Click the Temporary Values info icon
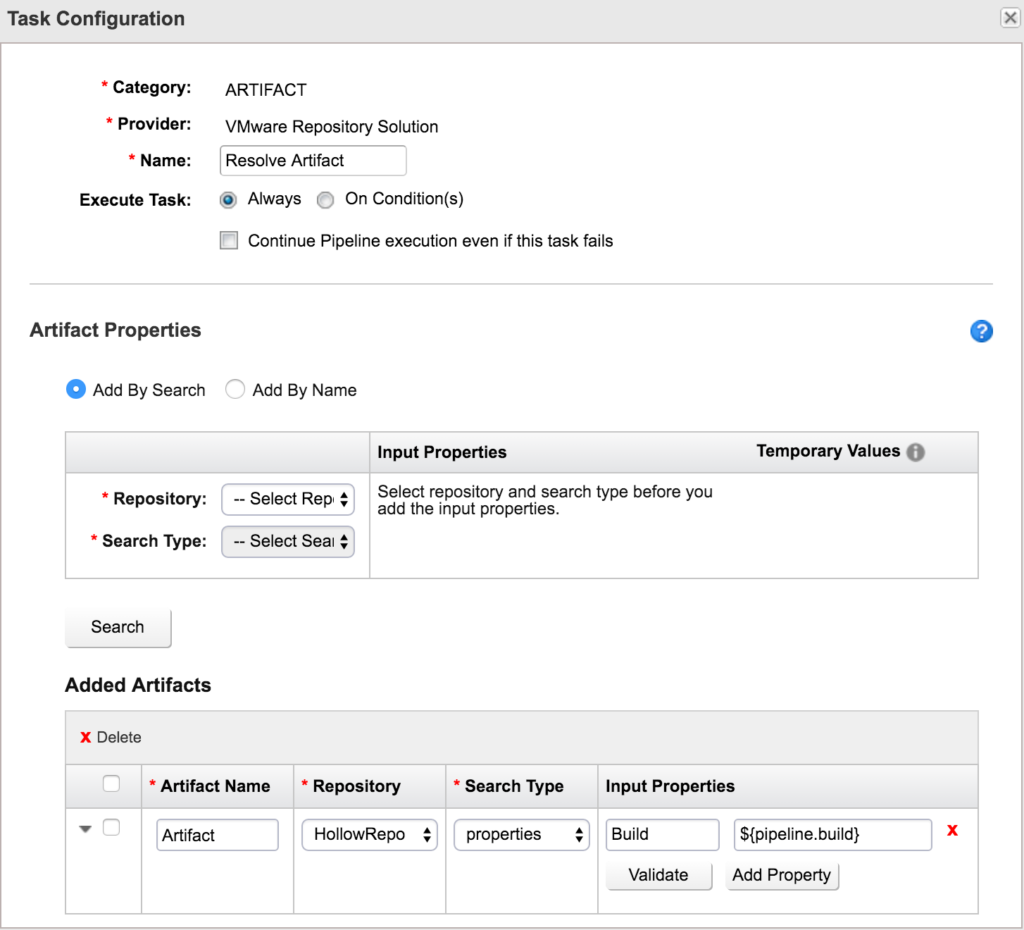The width and height of the screenshot is (1024, 930). coord(915,452)
